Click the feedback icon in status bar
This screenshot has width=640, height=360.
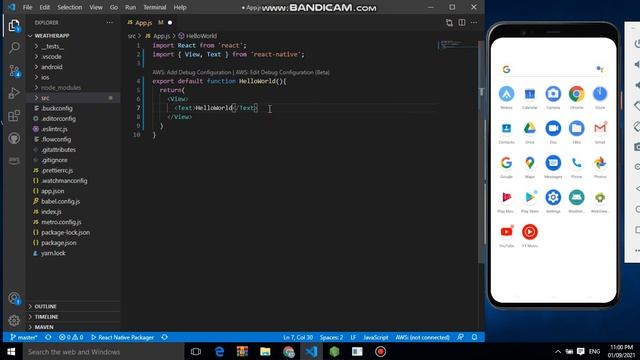click(460, 337)
